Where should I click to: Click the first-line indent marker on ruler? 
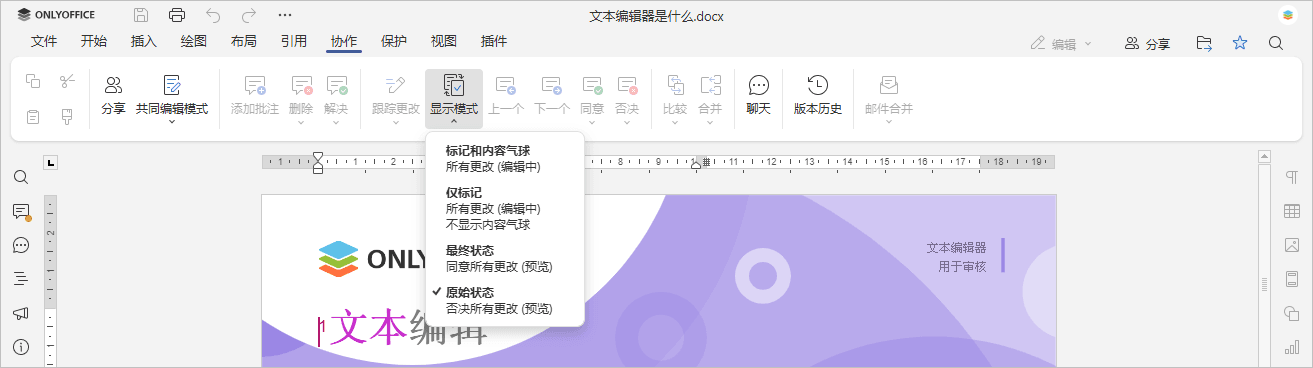(318, 157)
